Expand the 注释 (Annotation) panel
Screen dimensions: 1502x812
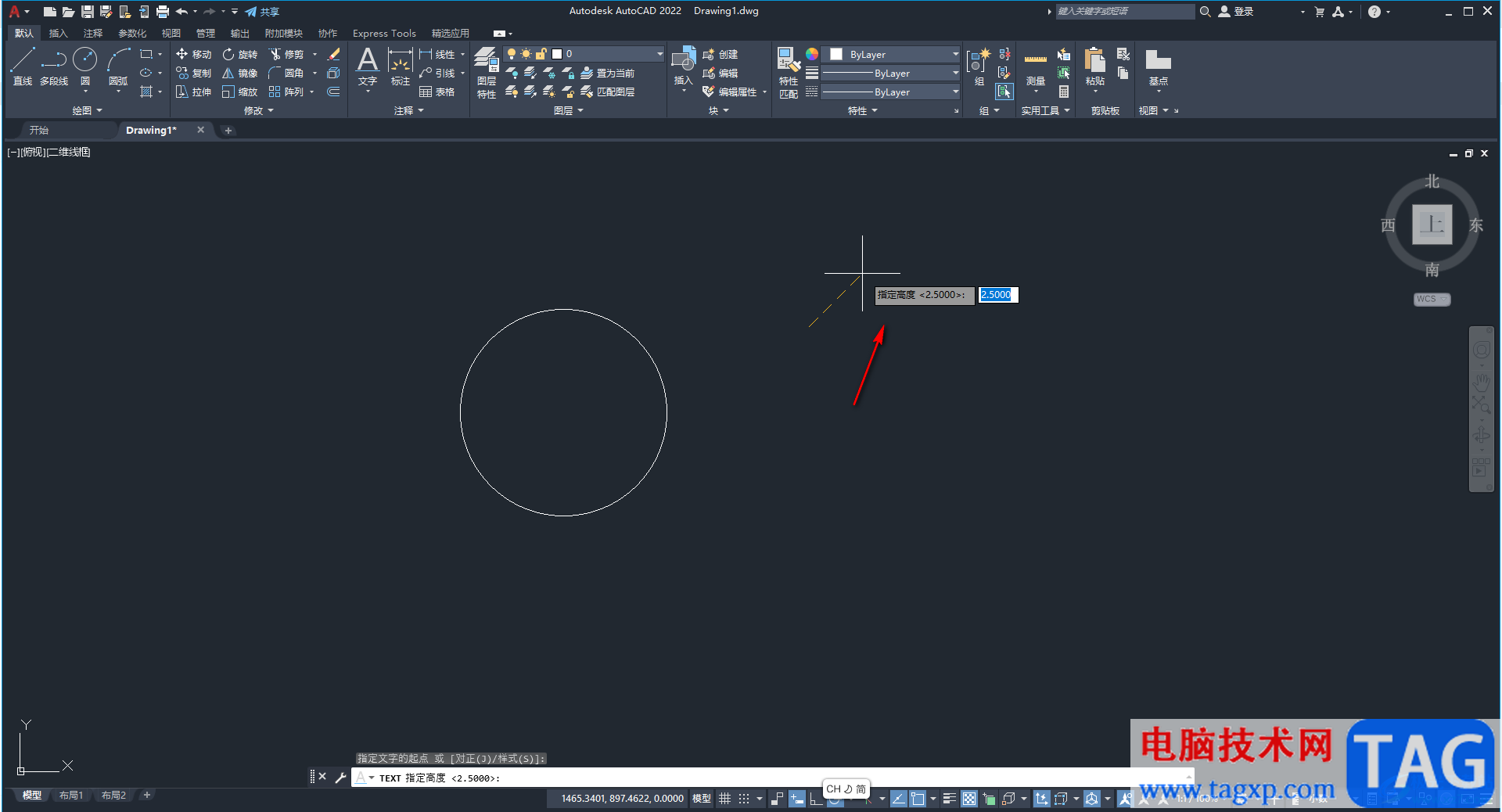pyautogui.click(x=408, y=110)
